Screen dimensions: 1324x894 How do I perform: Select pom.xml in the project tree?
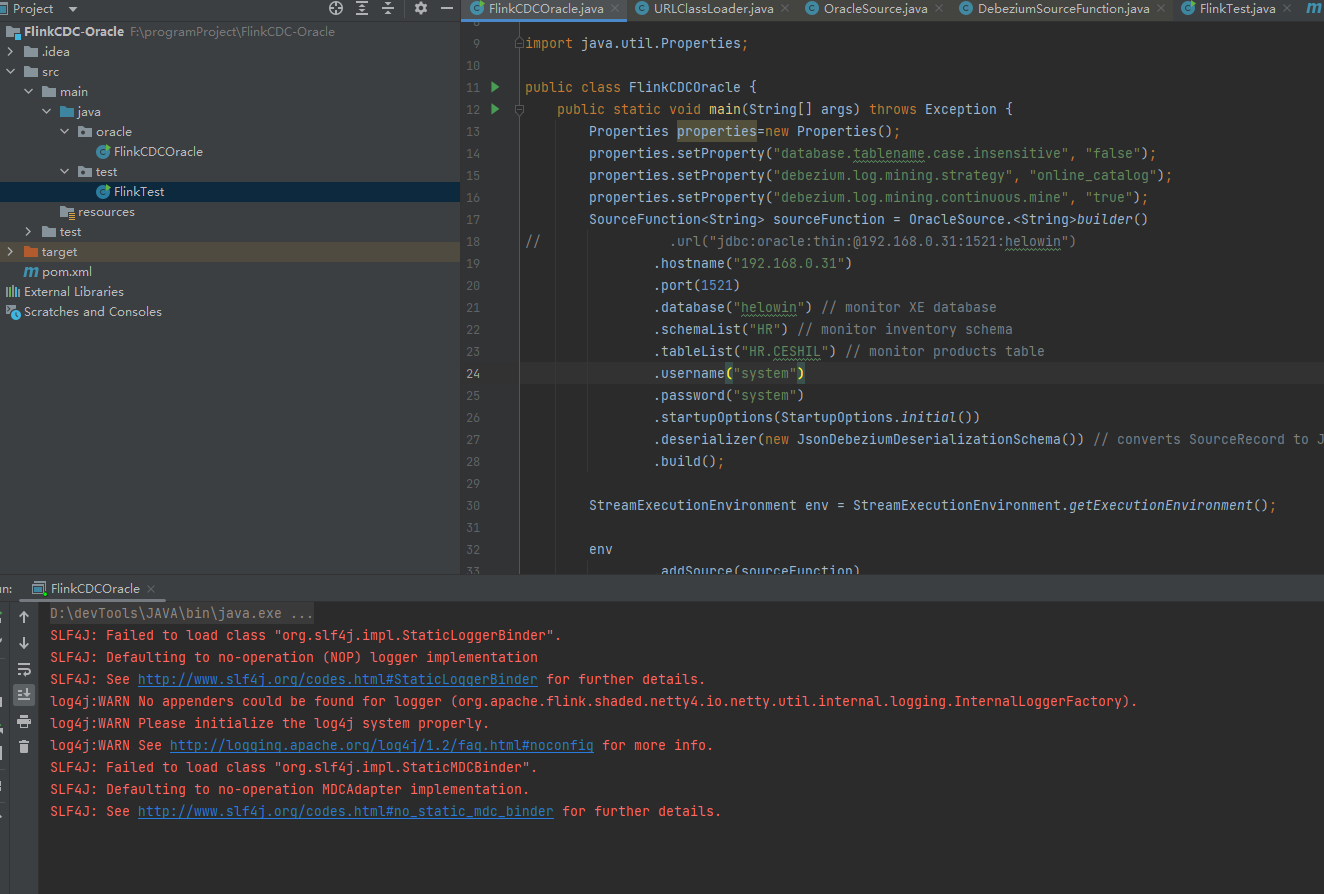[x=67, y=272]
